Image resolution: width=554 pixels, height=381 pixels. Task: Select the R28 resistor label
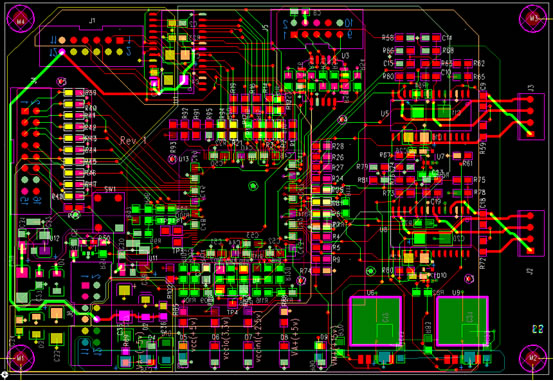point(338,146)
